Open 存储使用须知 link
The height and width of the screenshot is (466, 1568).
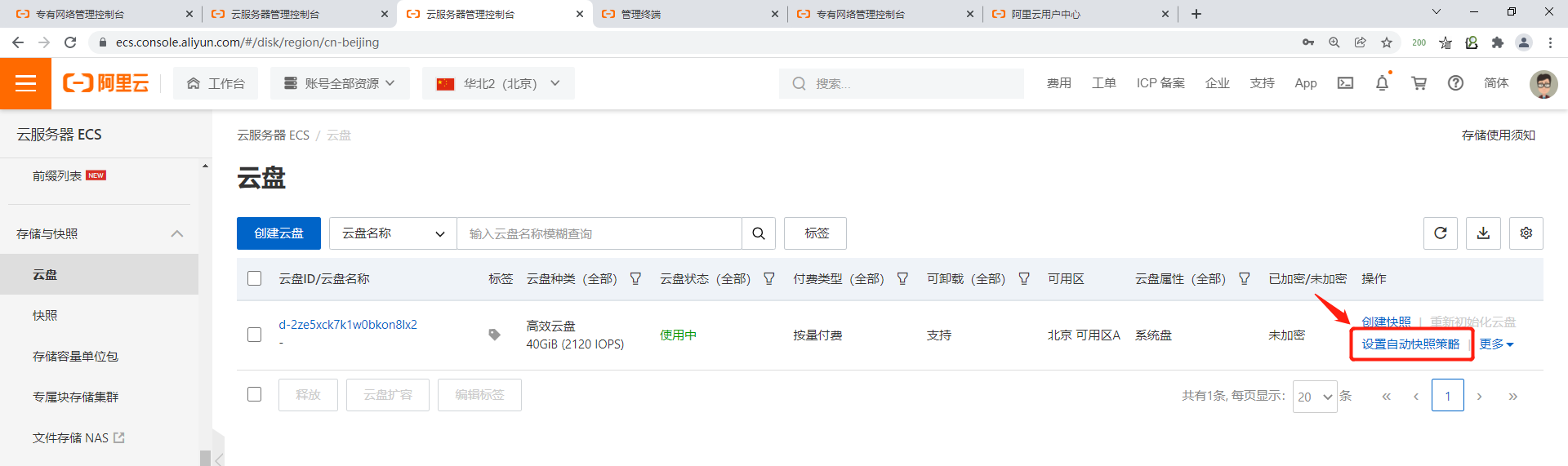click(1499, 135)
